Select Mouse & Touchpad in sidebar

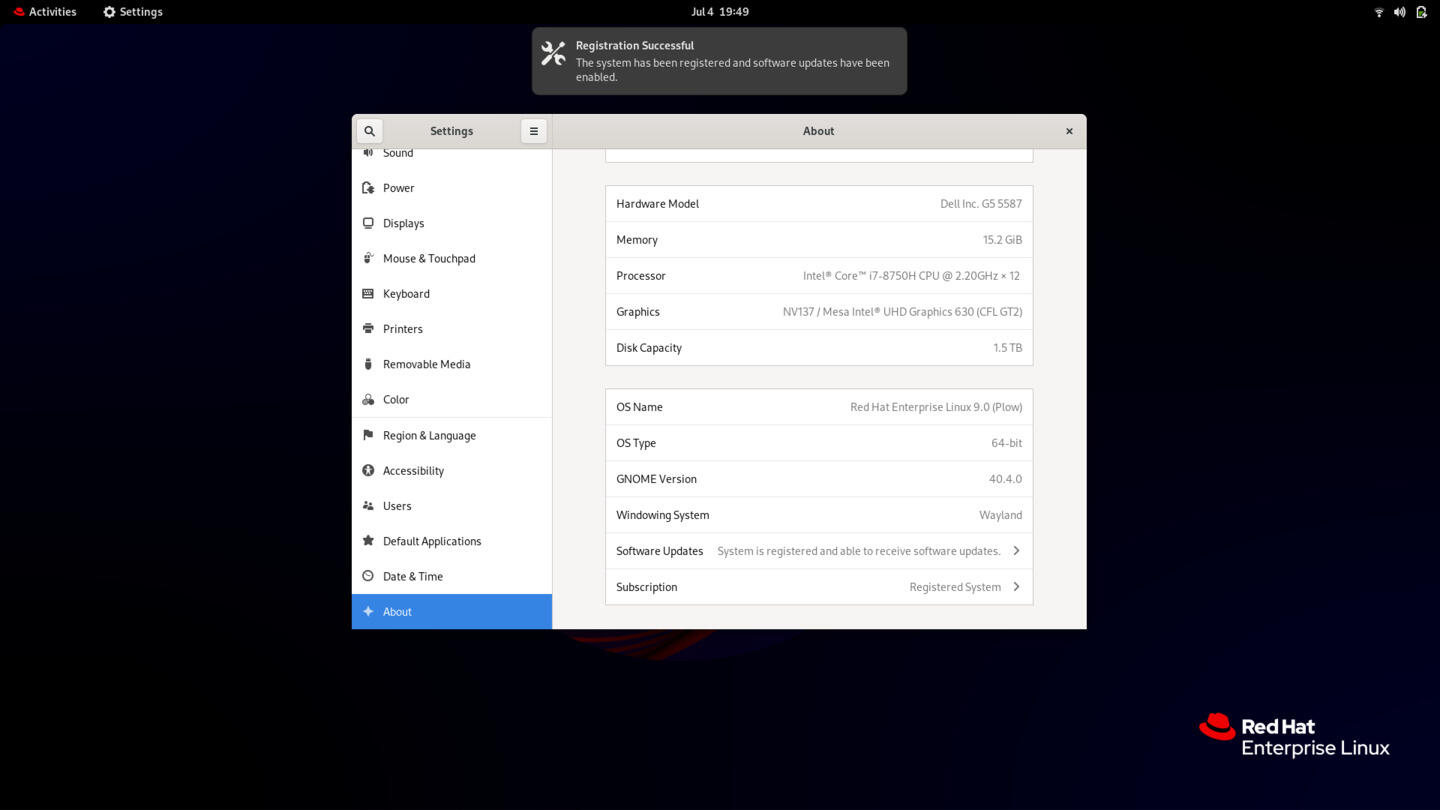(452, 258)
